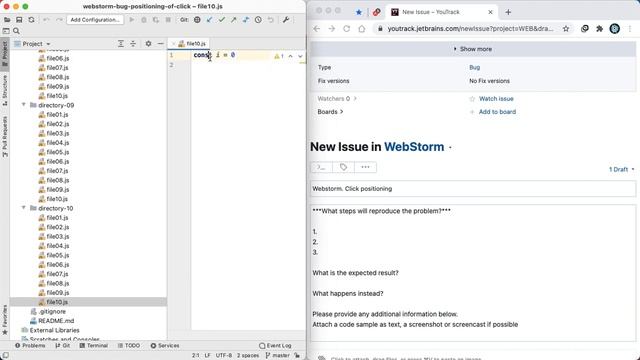Bookmark the page with the star icon
Viewport: 640px width, 360px height.
566,29
